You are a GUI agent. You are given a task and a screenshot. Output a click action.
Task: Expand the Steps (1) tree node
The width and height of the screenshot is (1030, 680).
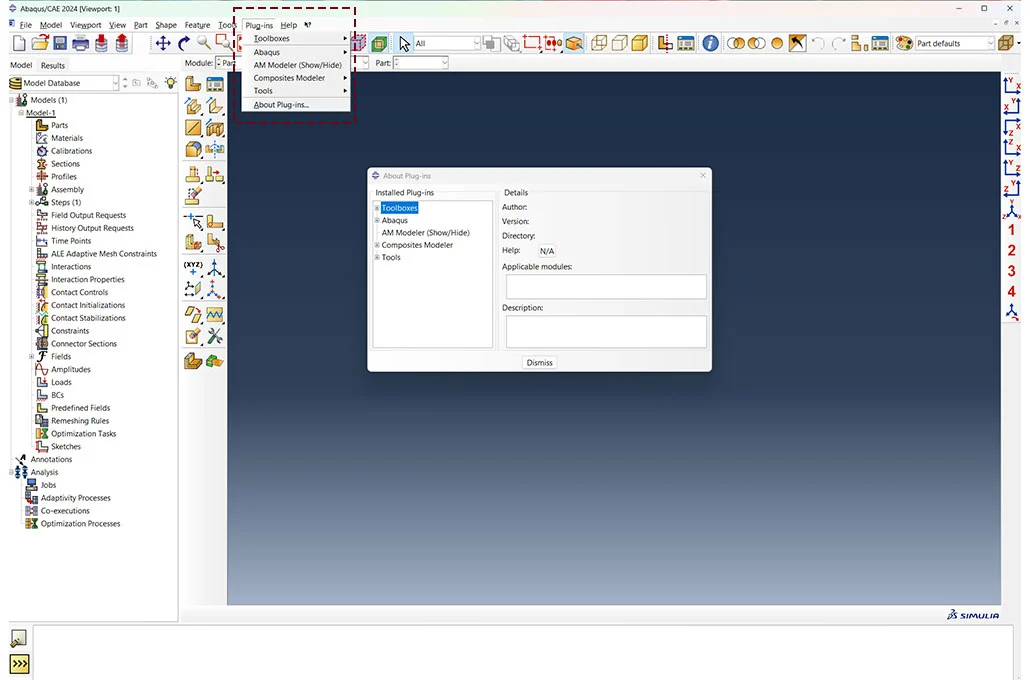coord(32,202)
